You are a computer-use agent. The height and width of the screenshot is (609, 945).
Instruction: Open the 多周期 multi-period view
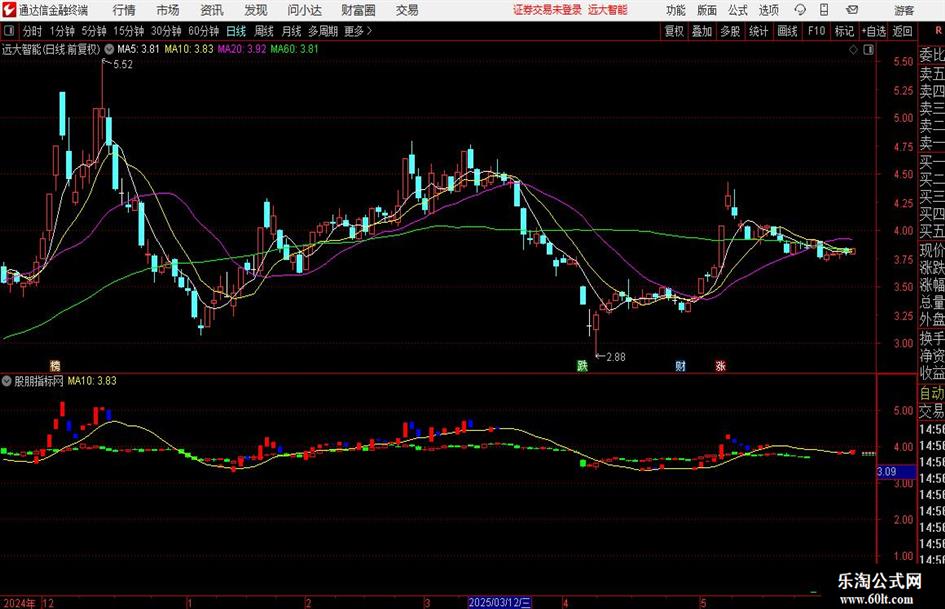[x=323, y=31]
